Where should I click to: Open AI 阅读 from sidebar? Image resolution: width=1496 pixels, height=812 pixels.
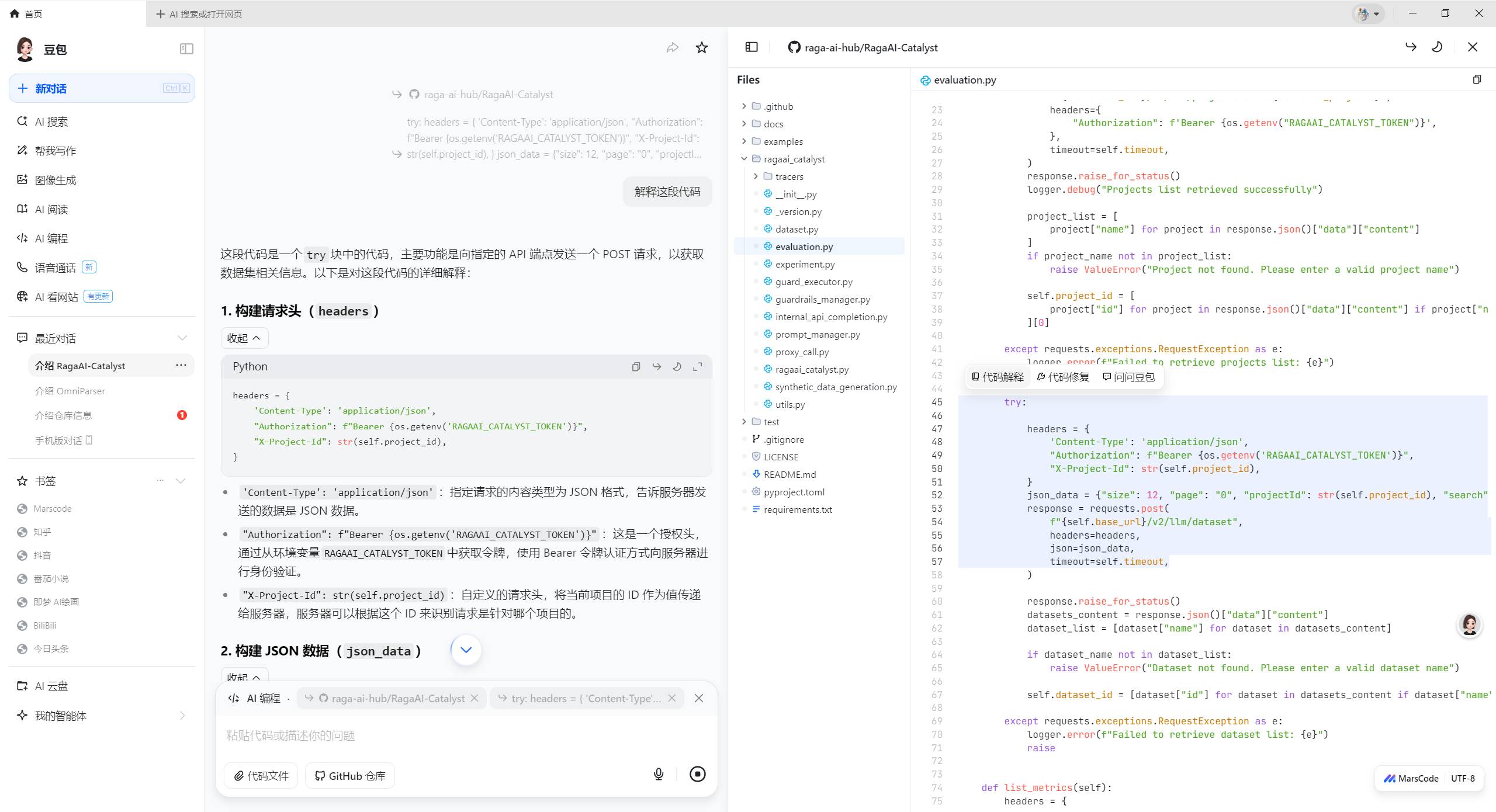point(102,209)
